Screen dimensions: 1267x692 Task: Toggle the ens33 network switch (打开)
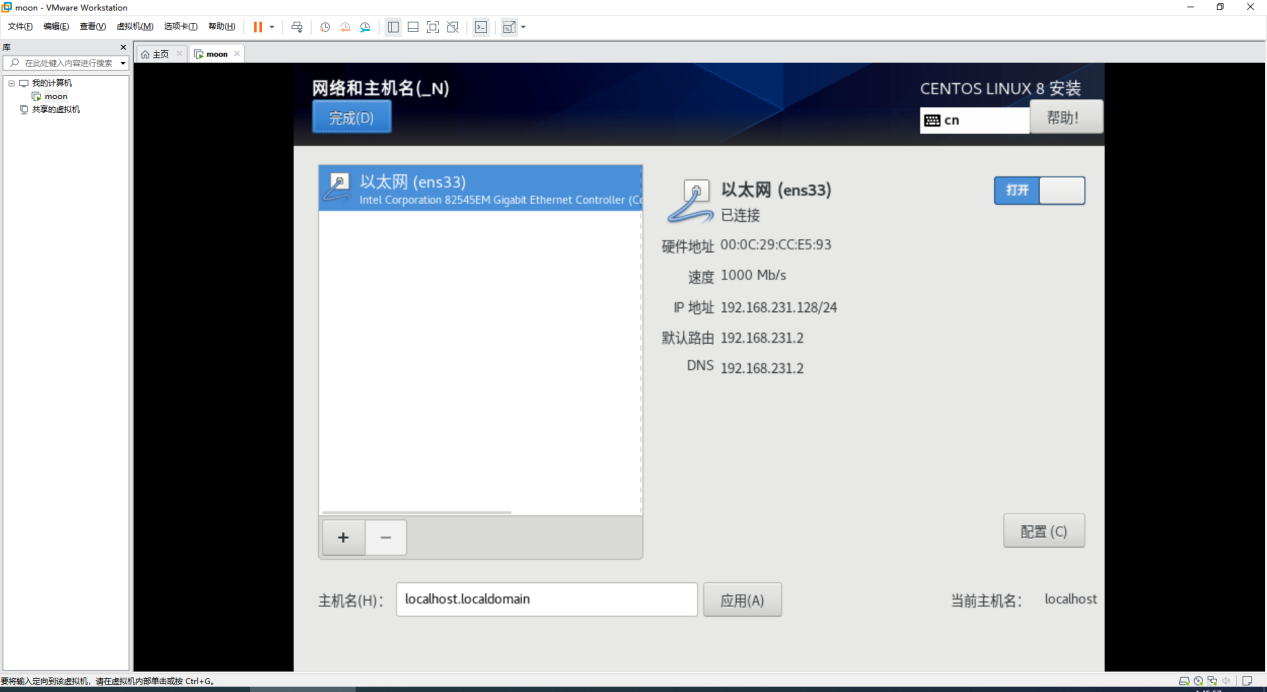(x=1039, y=190)
